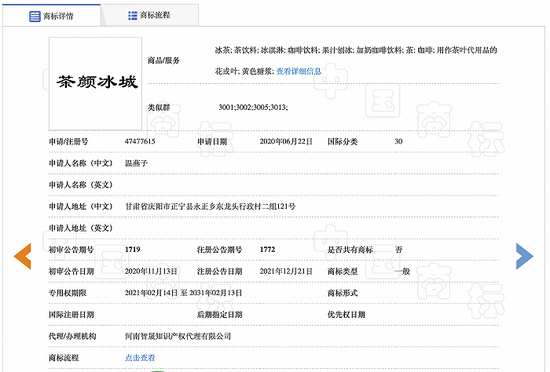This screenshot has width=550, height=372.
Task: Click the 国际分类 label
Action: [342, 141]
